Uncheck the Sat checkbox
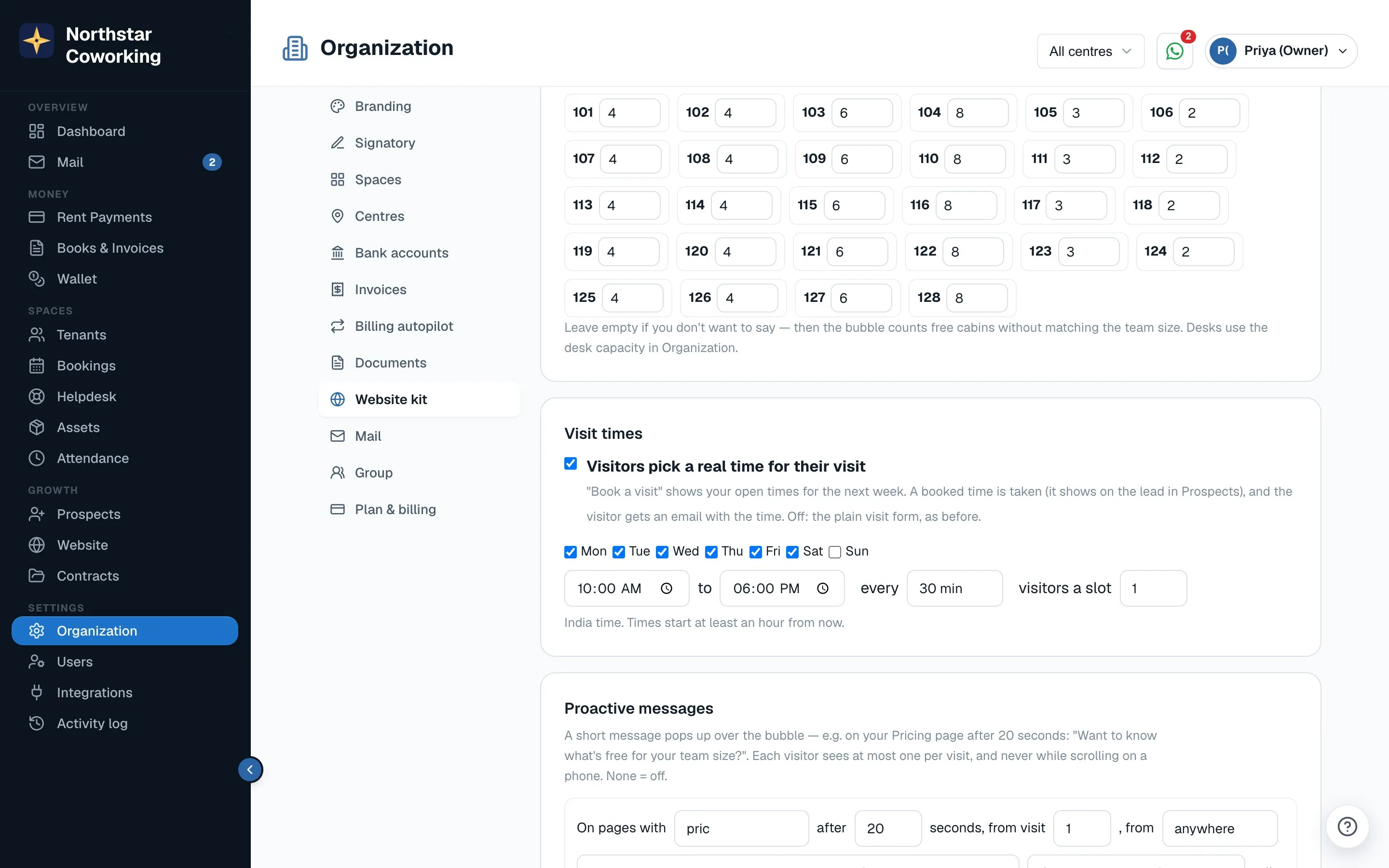The width and height of the screenshot is (1389, 868). coord(793,552)
